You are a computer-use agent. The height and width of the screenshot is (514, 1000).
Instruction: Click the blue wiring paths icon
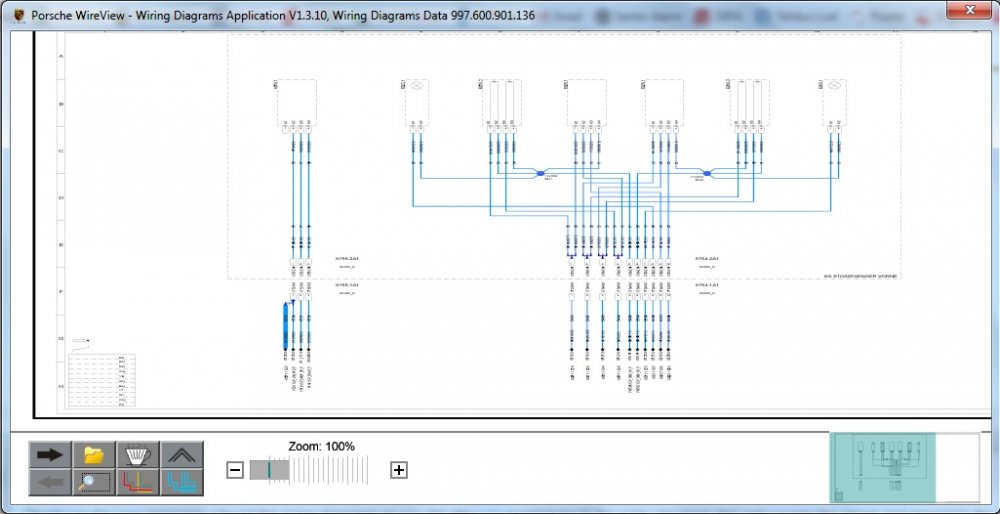pyautogui.click(x=181, y=482)
